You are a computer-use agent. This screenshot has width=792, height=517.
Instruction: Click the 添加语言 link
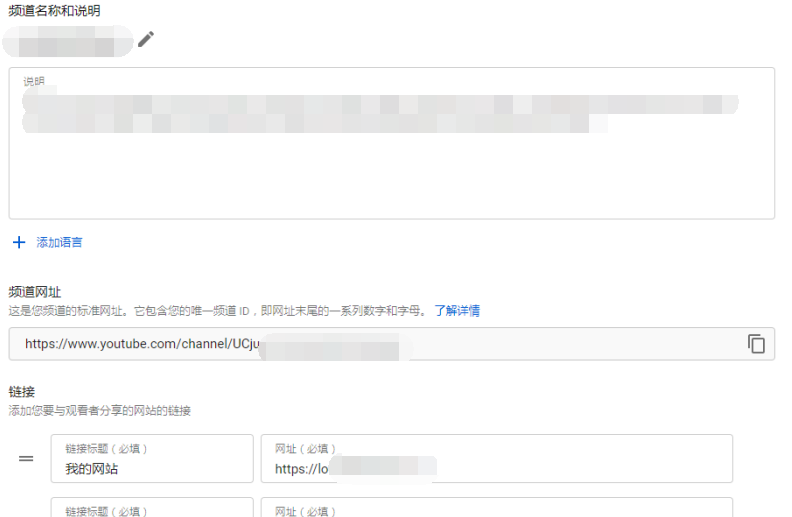59,242
